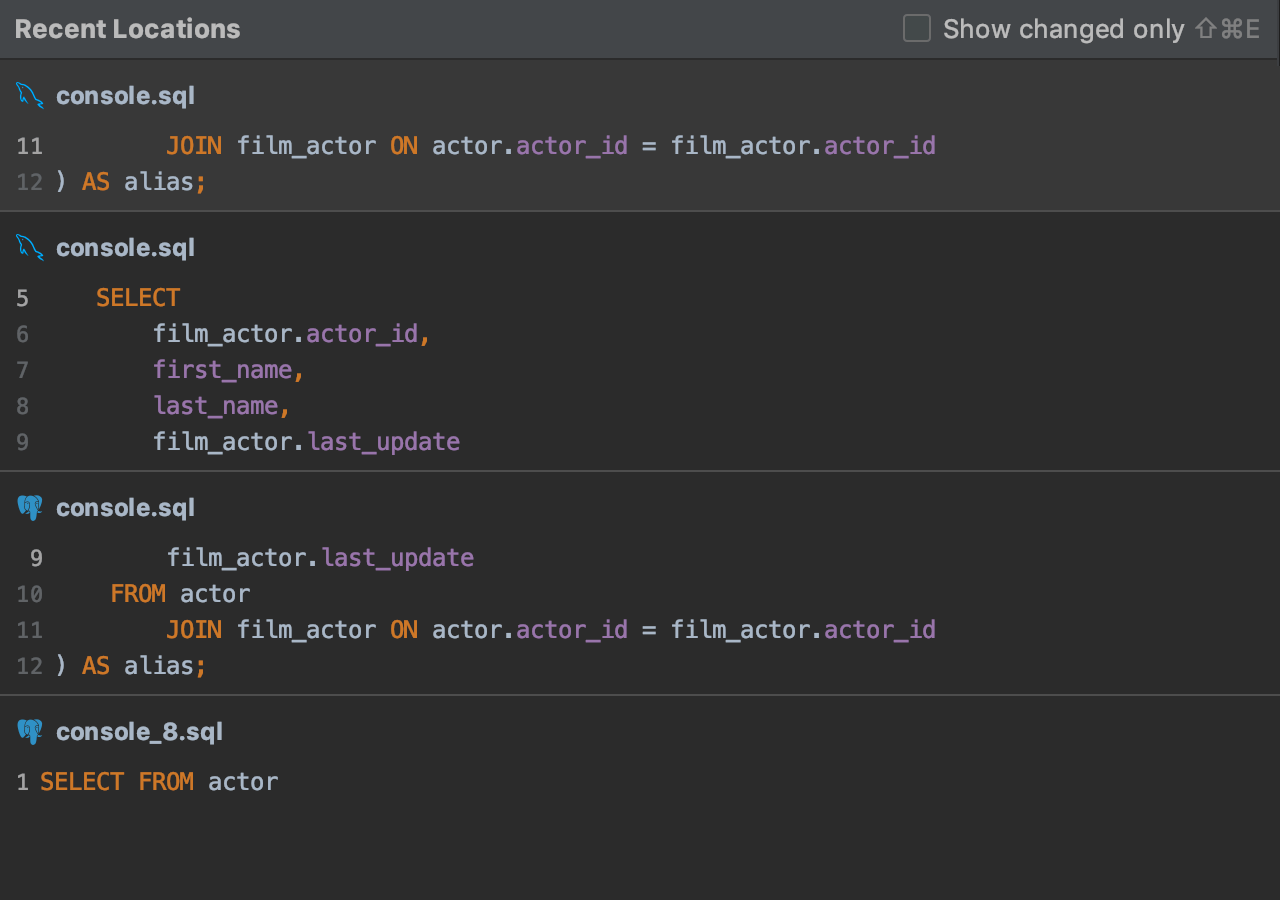Click the PostgreSQL elephant icon beside console_8.sql
This screenshot has width=1280, height=900.
pyautogui.click(x=30, y=732)
